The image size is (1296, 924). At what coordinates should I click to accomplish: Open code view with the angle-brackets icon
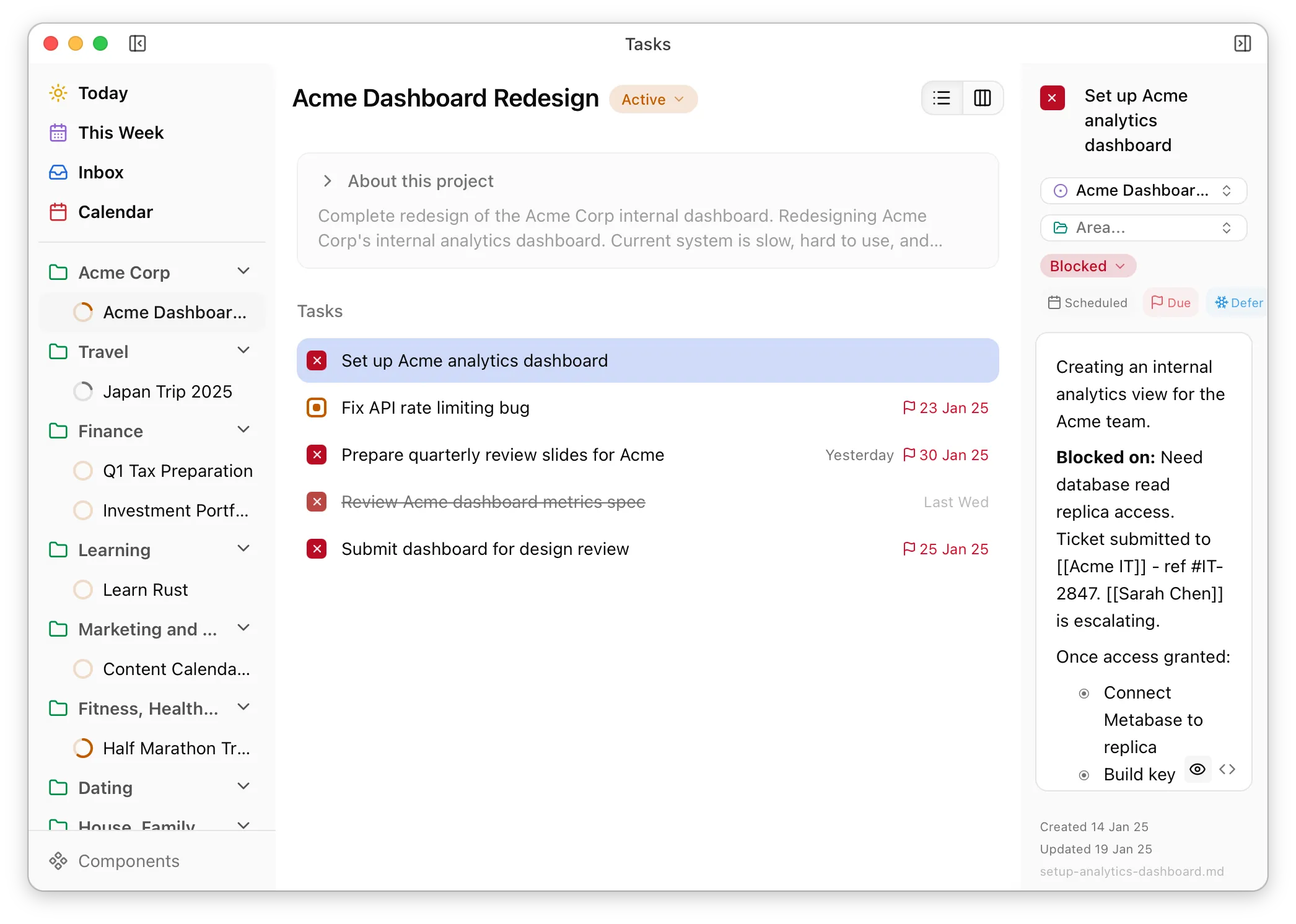(1227, 769)
